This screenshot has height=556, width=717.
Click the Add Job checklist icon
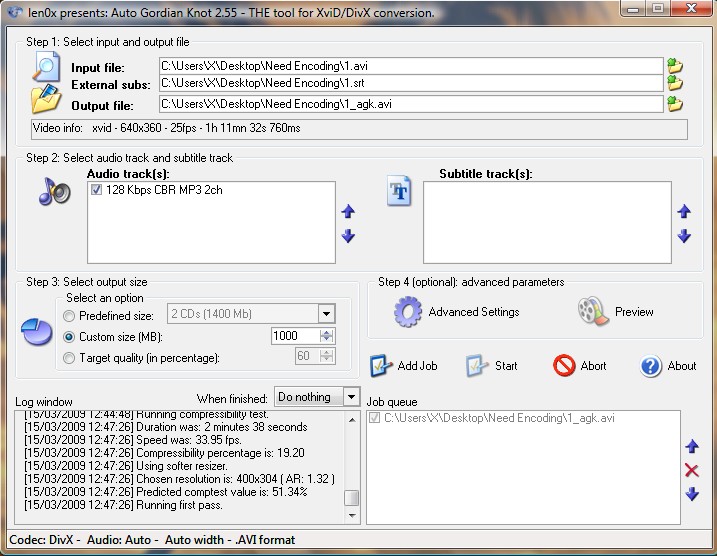click(x=381, y=366)
